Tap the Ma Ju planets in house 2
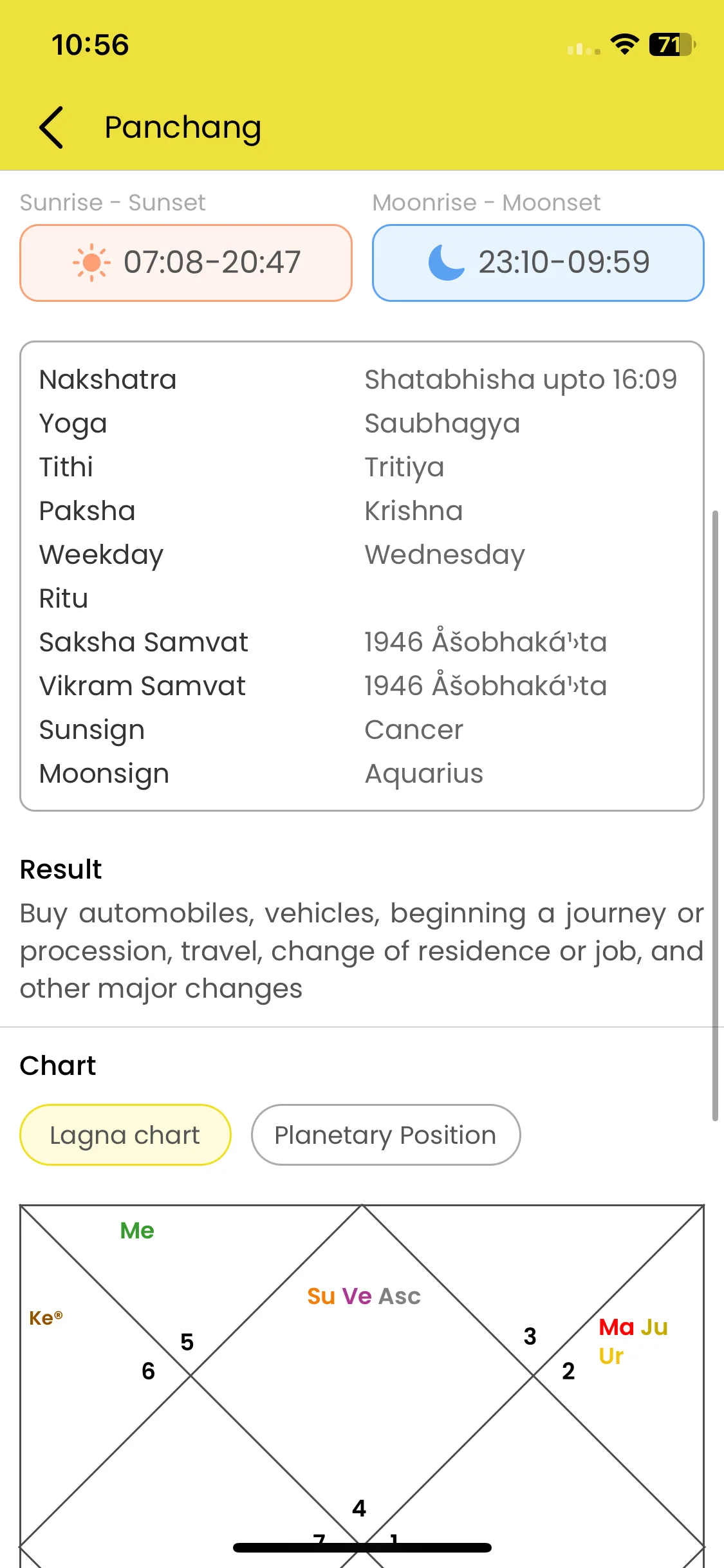Image resolution: width=724 pixels, height=1568 pixels. (x=633, y=1327)
